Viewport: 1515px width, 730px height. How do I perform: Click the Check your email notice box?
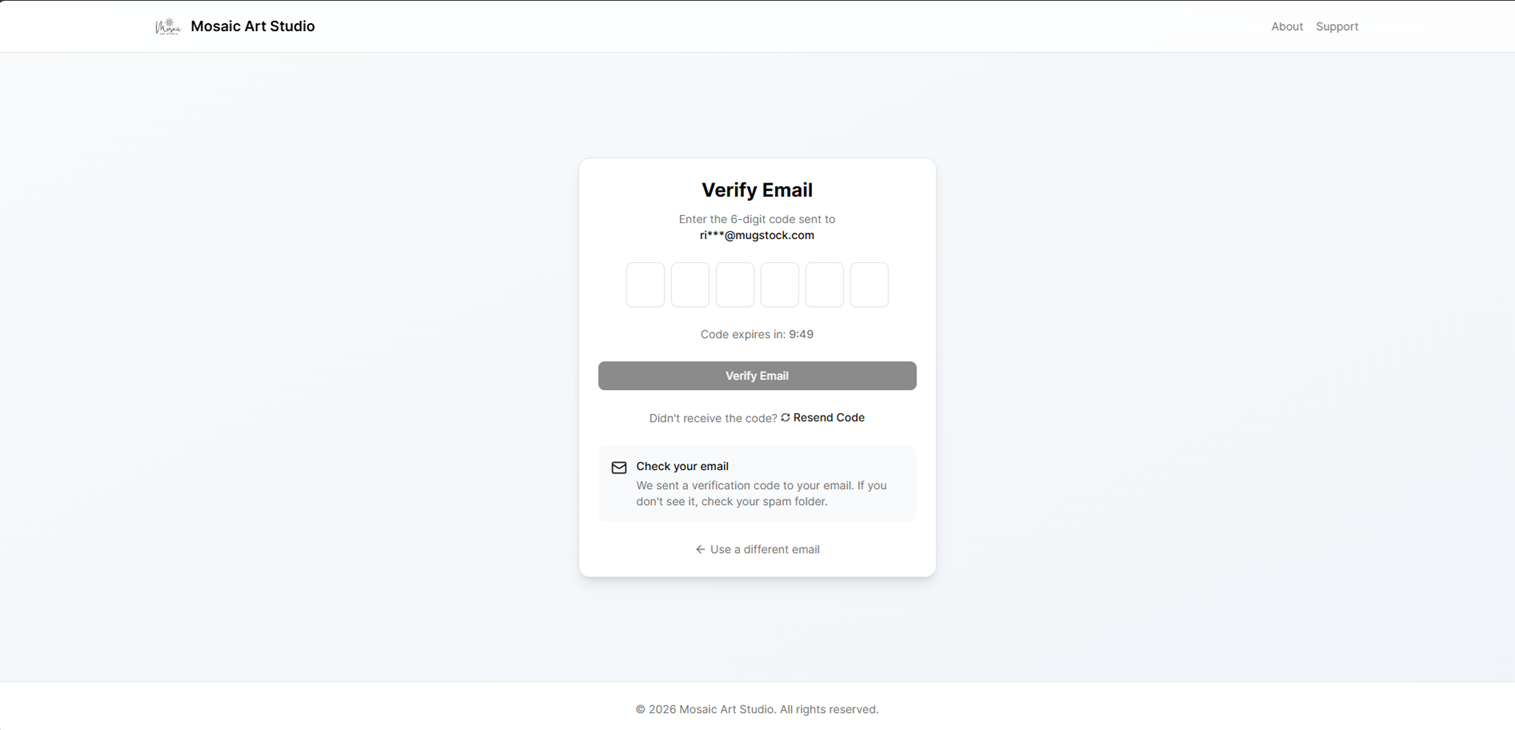pyautogui.click(x=757, y=483)
